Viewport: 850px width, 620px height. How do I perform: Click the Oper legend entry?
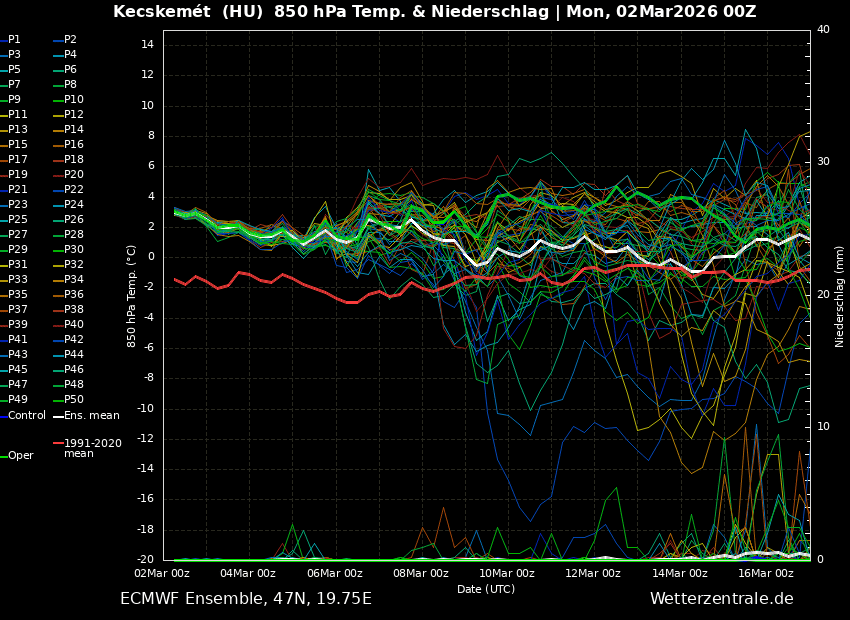point(21,455)
